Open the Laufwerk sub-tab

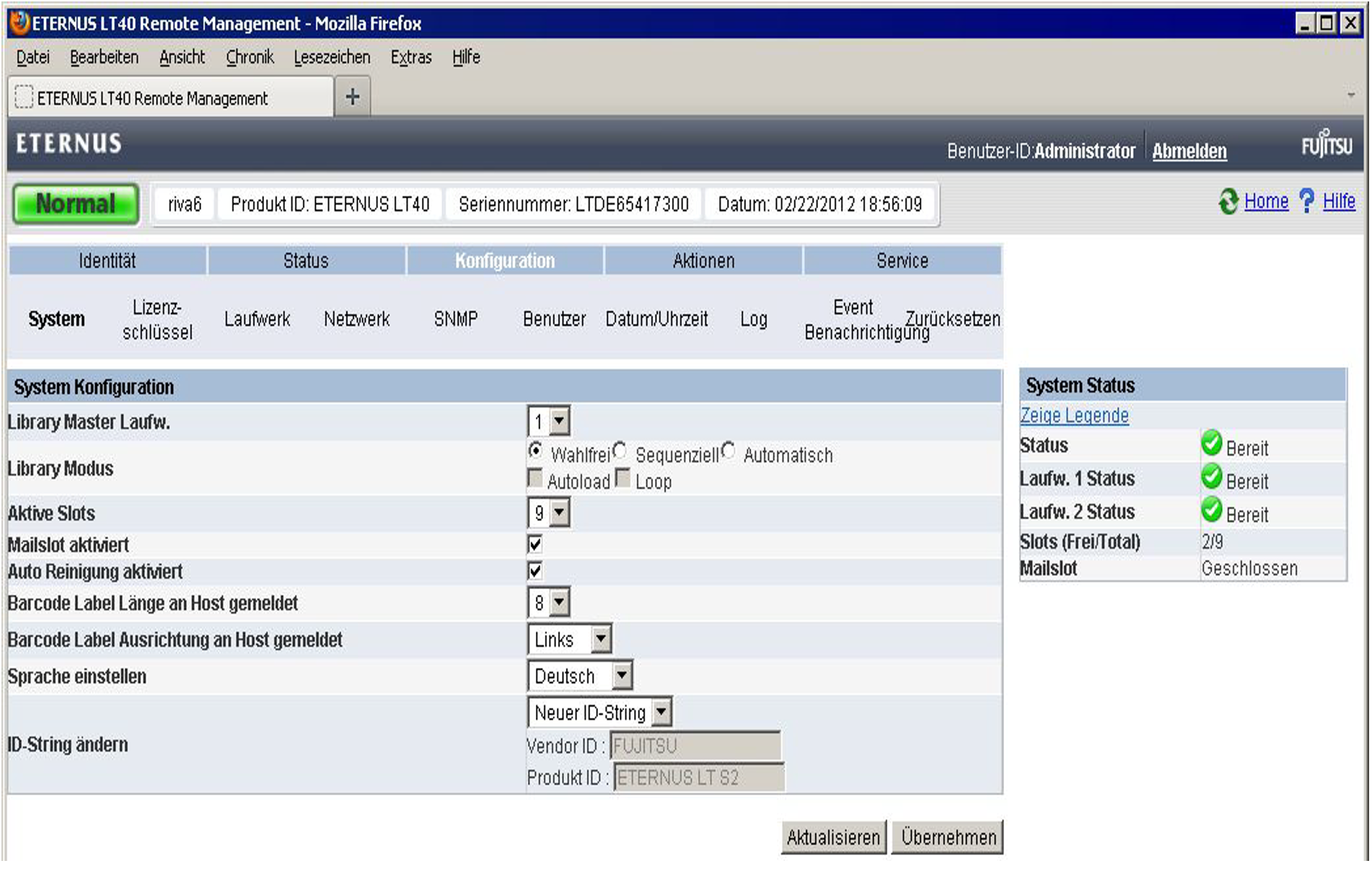[x=257, y=319]
